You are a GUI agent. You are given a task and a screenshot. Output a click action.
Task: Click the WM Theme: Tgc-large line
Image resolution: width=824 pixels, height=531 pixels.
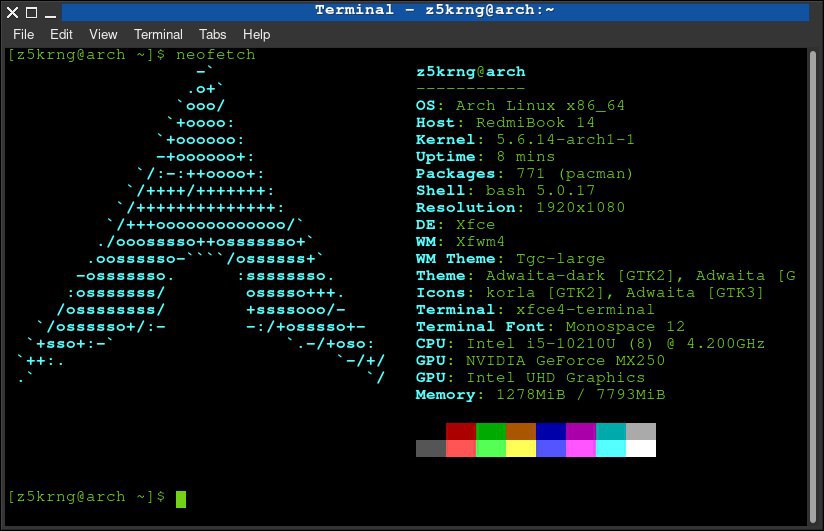click(511, 259)
